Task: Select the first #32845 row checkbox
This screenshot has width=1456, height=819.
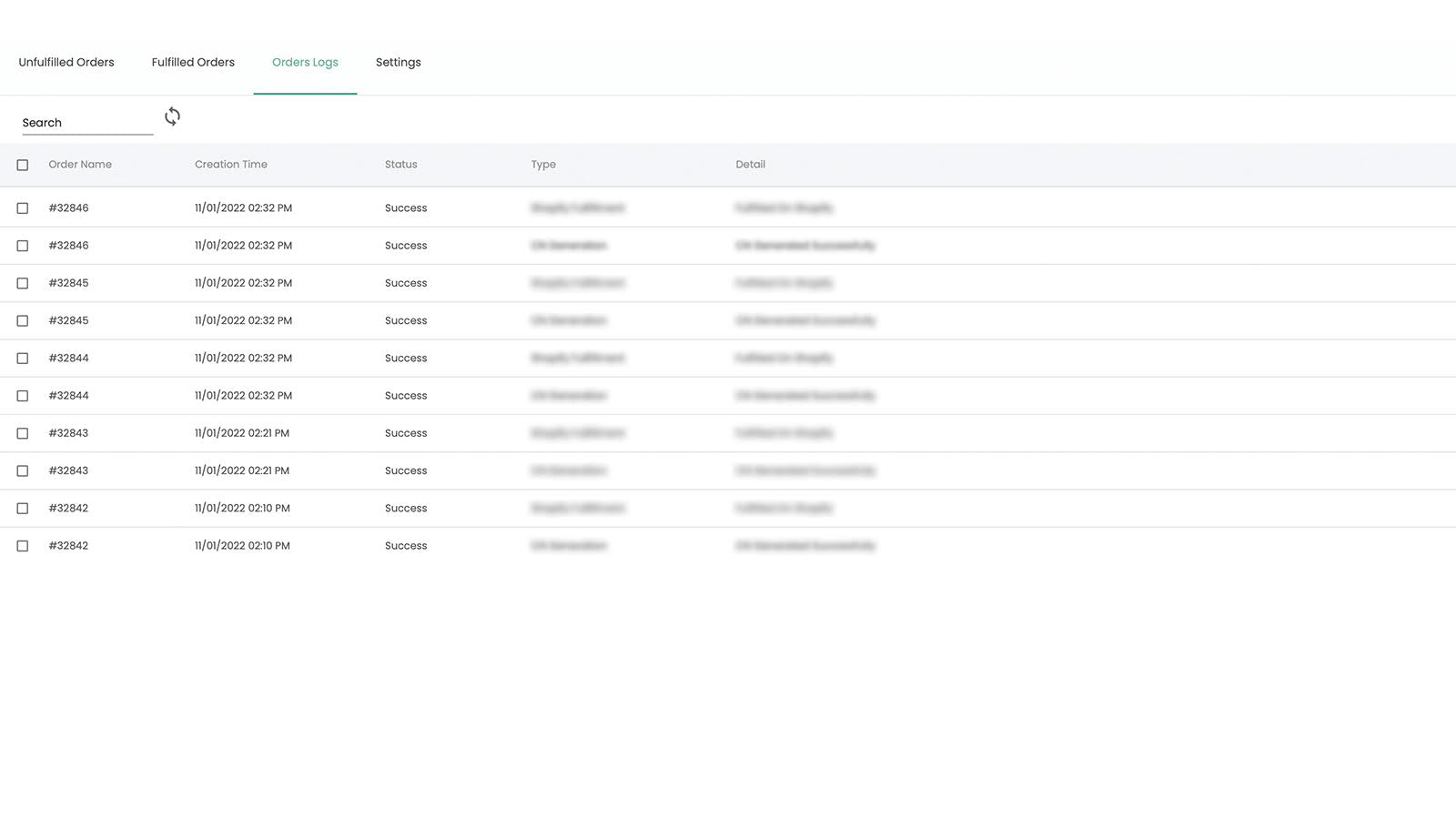Action: 23,283
